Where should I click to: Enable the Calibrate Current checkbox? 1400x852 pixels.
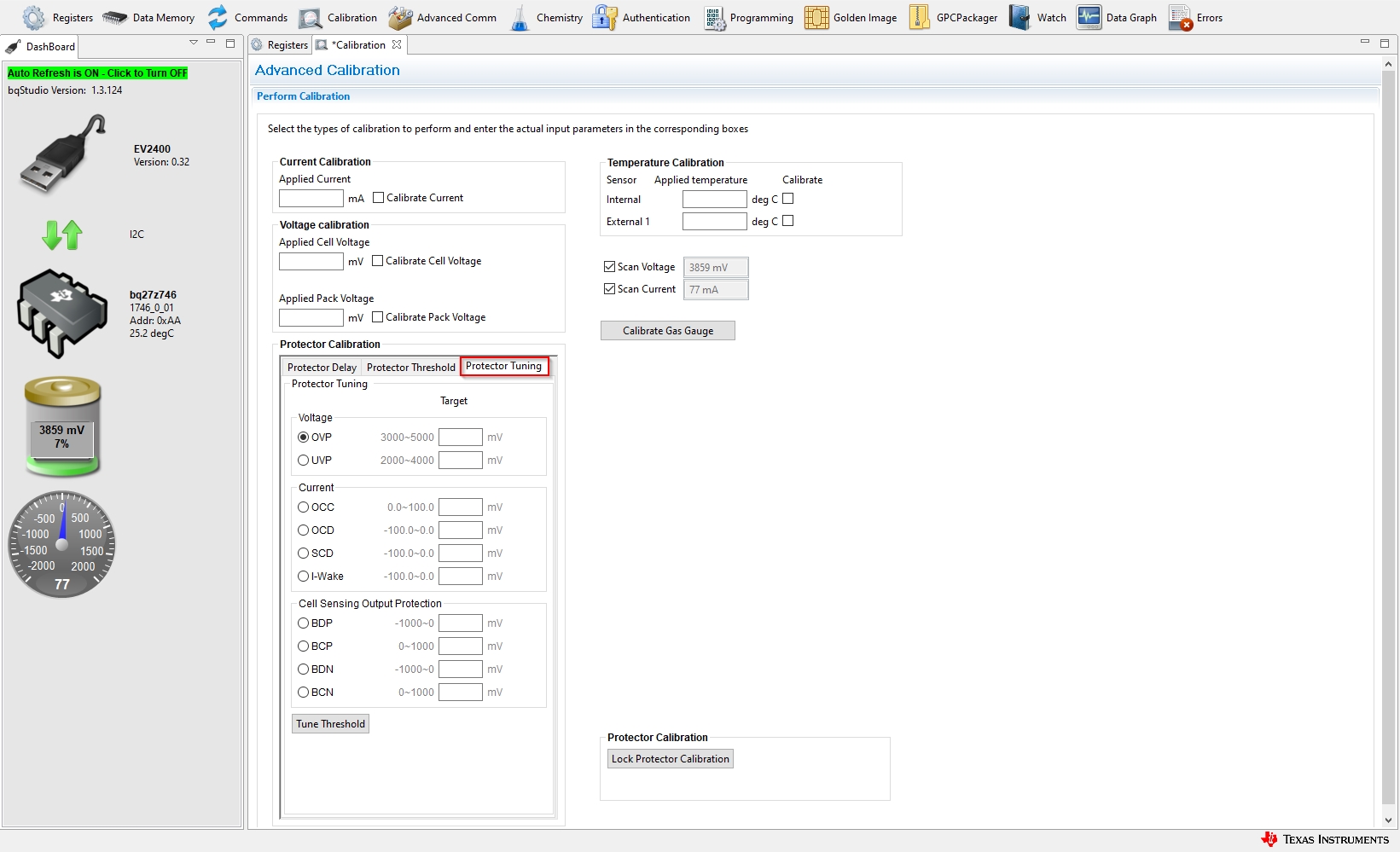(379, 198)
